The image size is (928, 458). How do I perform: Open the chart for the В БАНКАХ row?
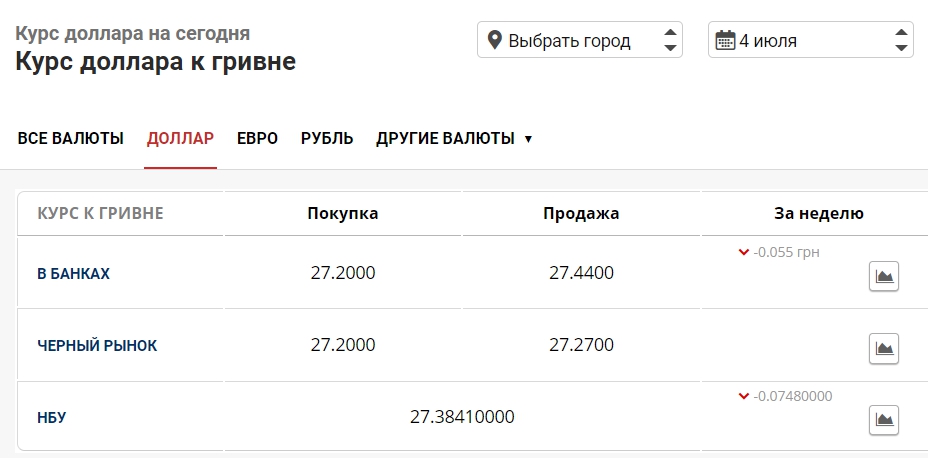[x=883, y=276]
